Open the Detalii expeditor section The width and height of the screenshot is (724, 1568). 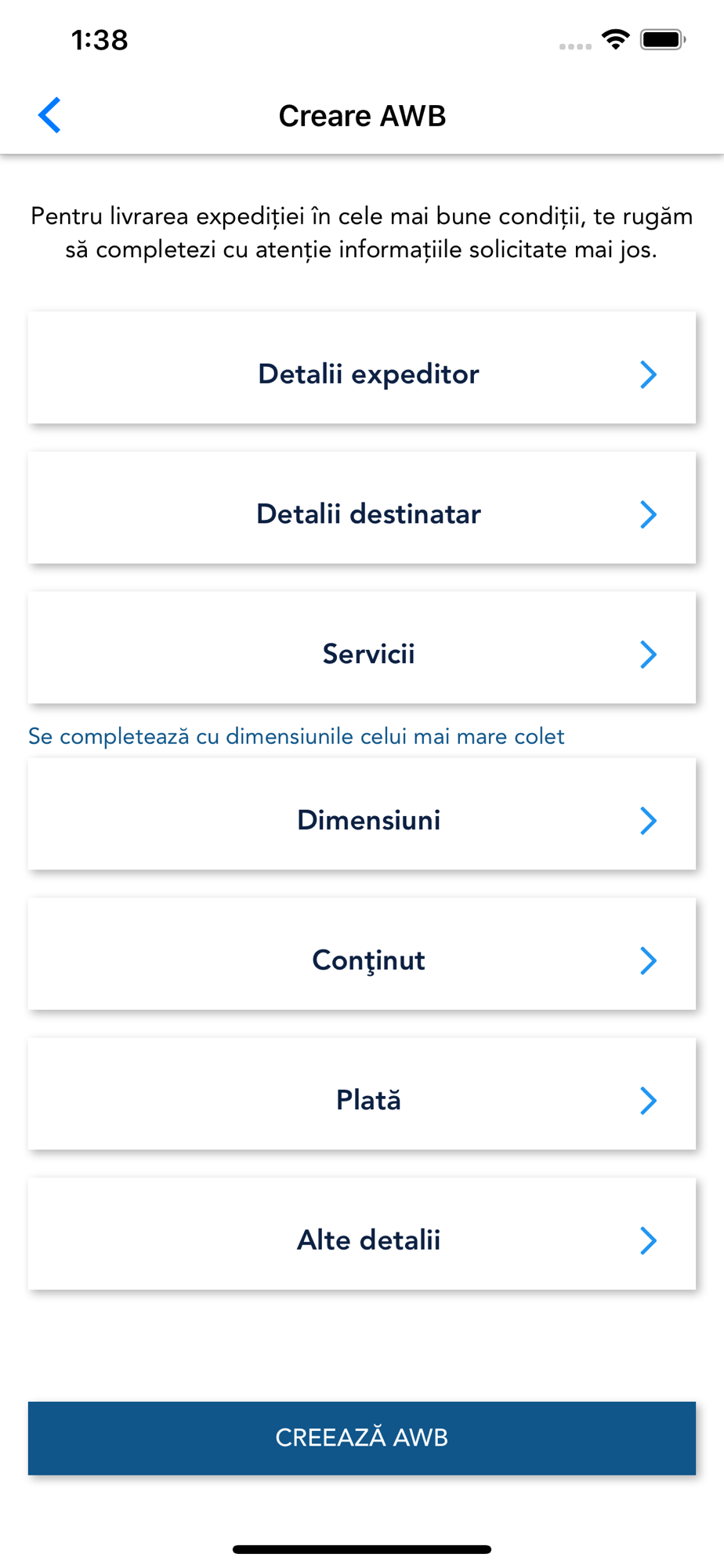362,368
